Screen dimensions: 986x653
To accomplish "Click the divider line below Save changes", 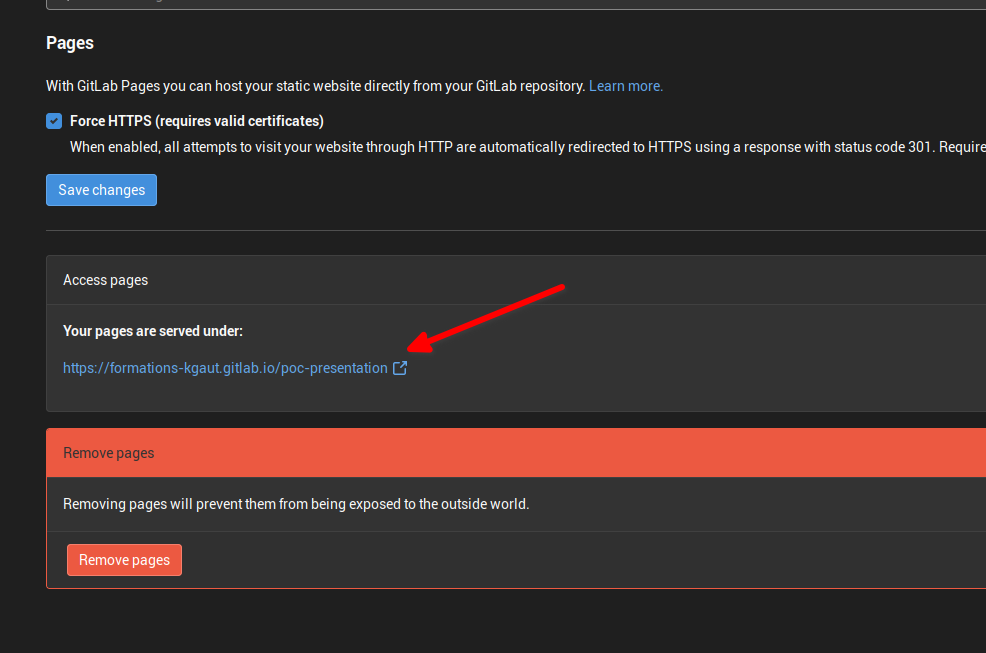I will pyautogui.click(x=500, y=230).
